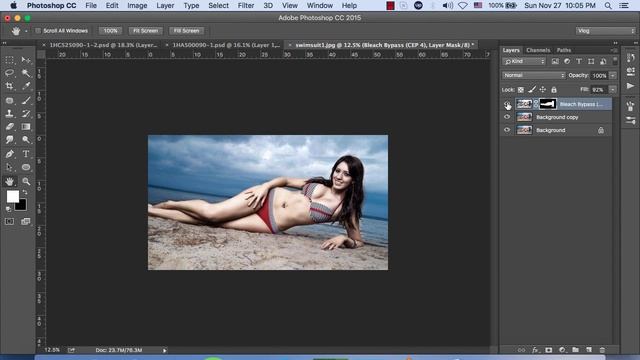Image resolution: width=640 pixels, height=360 pixels.
Task: Open the status bar info arrow
Action: pyautogui.click(x=164, y=350)
